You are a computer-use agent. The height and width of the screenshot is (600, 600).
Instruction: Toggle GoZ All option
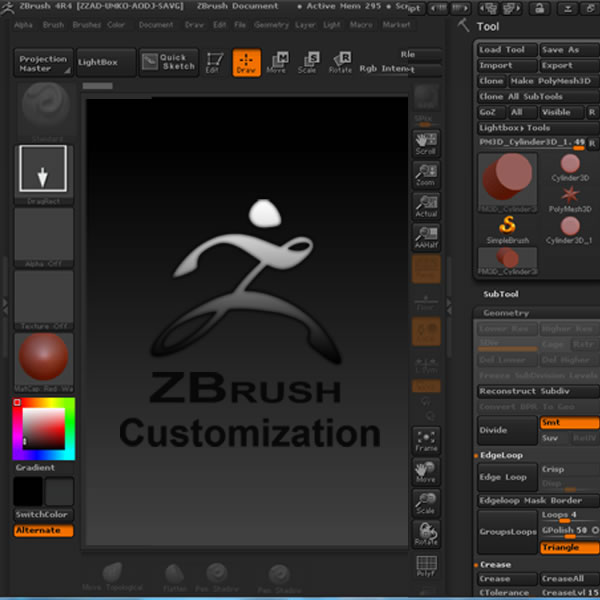click(x=523, y=112)
